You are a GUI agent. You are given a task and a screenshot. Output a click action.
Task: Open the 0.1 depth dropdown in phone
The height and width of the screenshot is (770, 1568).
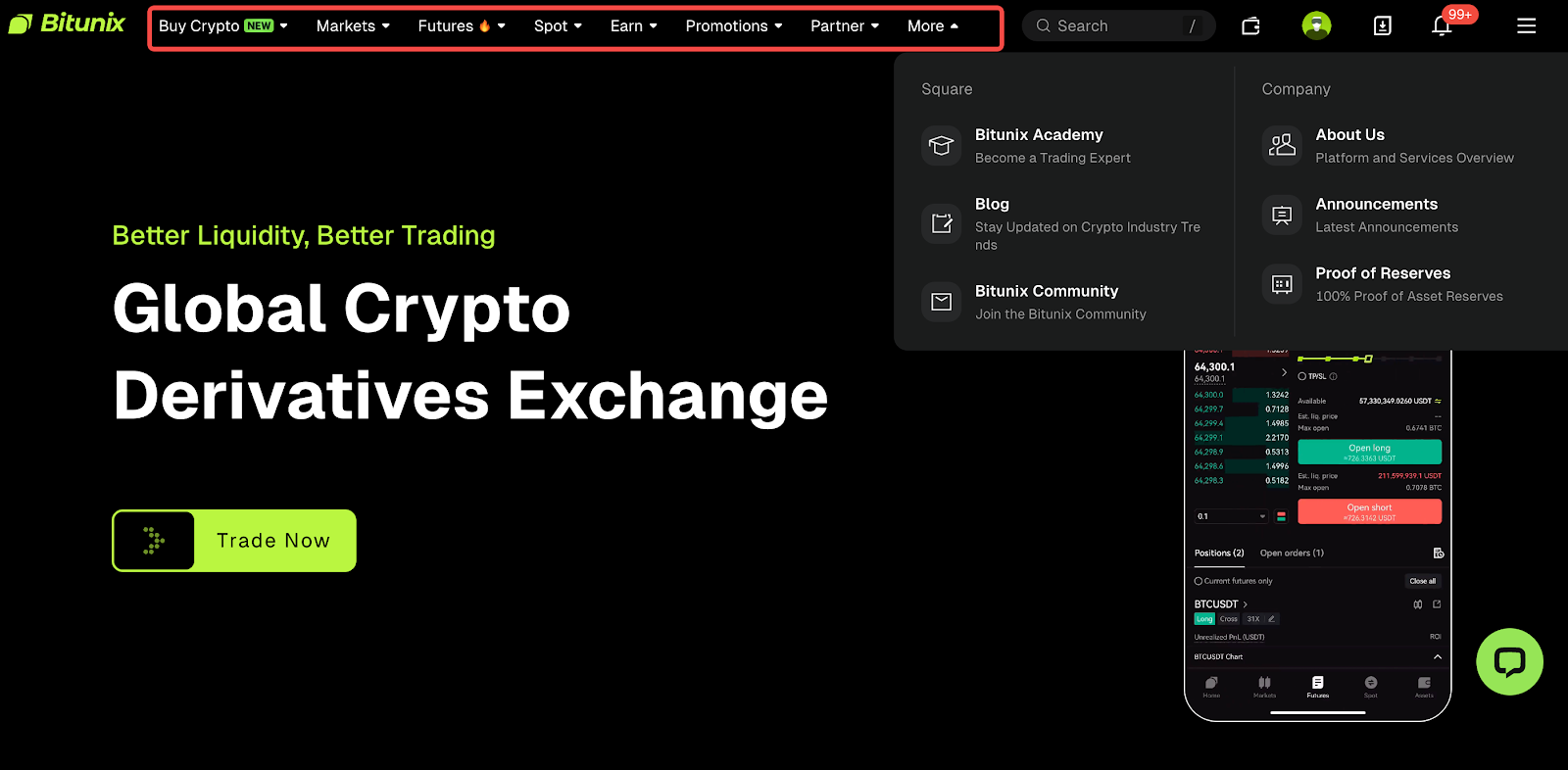(1231, 516)
